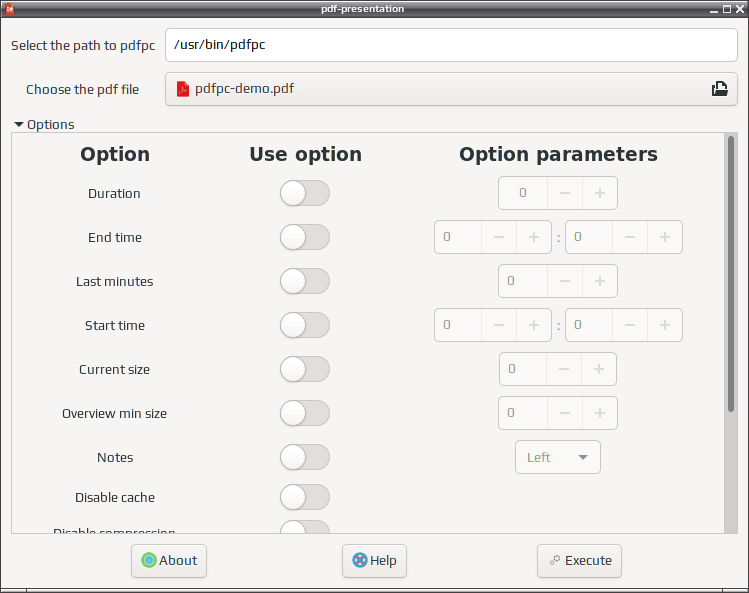Screen dimensions: 749x593
Task: Toggle the Disable cache switch
Action: tap(305, 497)
